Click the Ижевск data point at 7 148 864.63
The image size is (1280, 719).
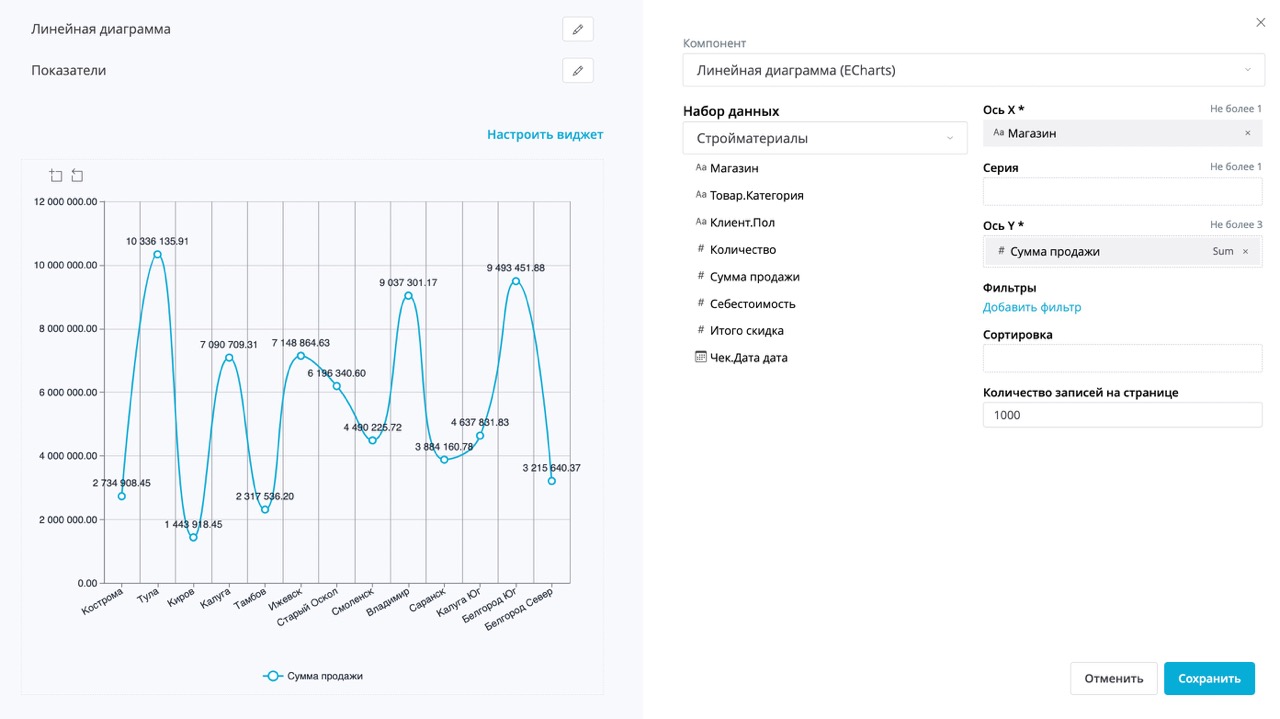pos(301,355)
